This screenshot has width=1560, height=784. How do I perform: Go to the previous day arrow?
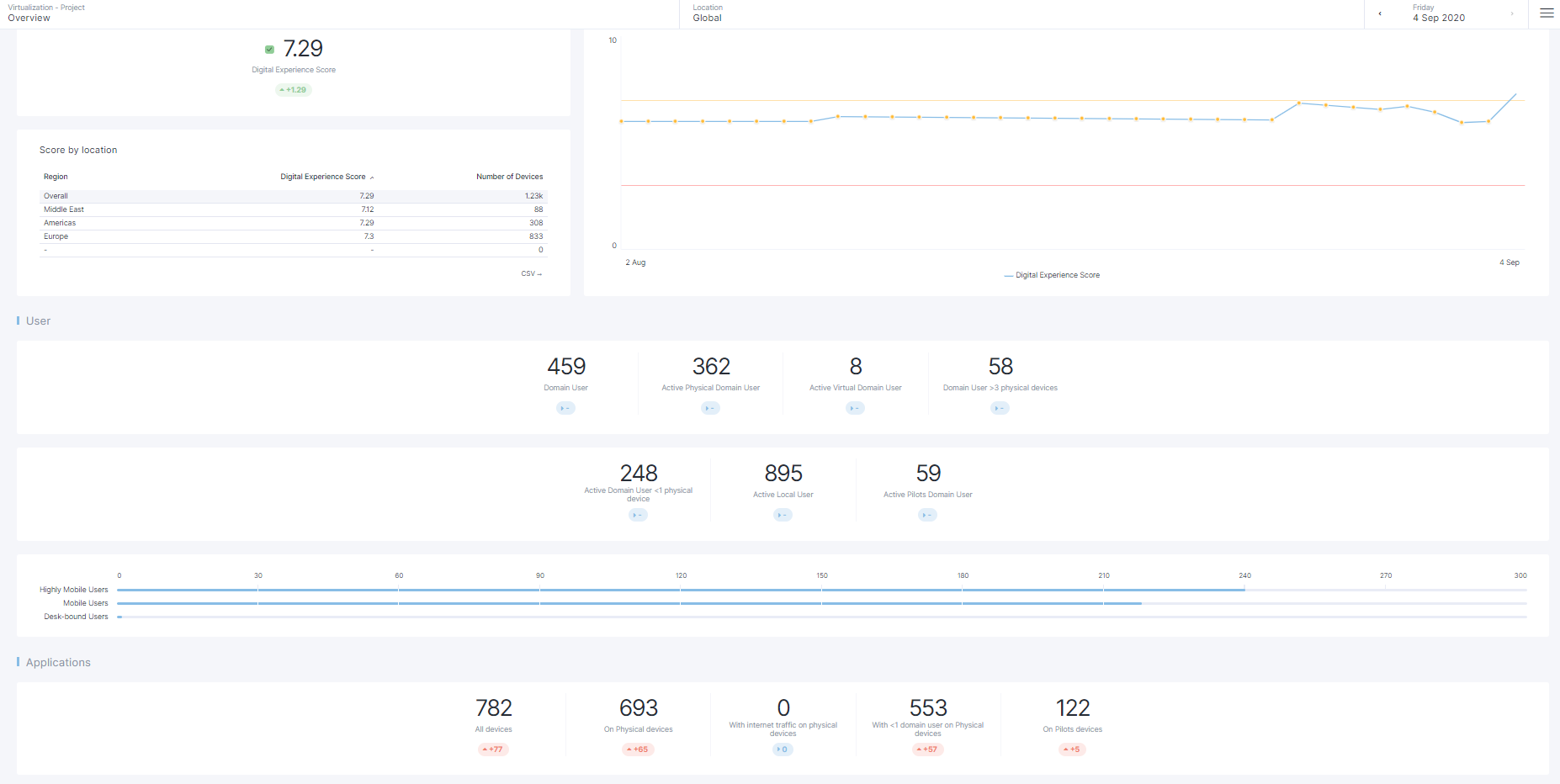click(1380, 13)
